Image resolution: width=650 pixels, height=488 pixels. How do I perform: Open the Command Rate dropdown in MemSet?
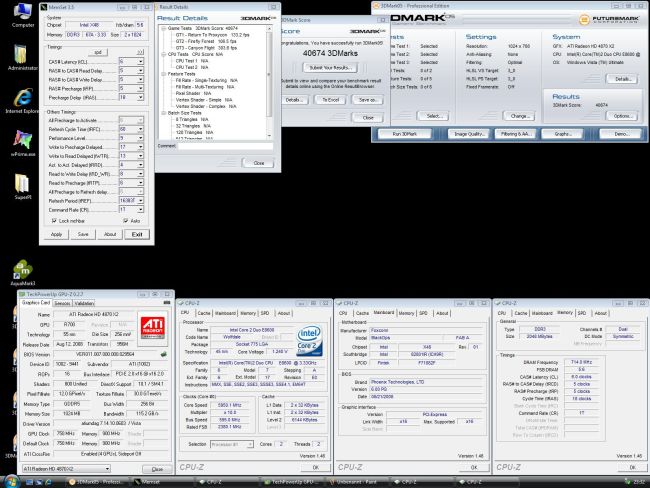tap(131, 209)
